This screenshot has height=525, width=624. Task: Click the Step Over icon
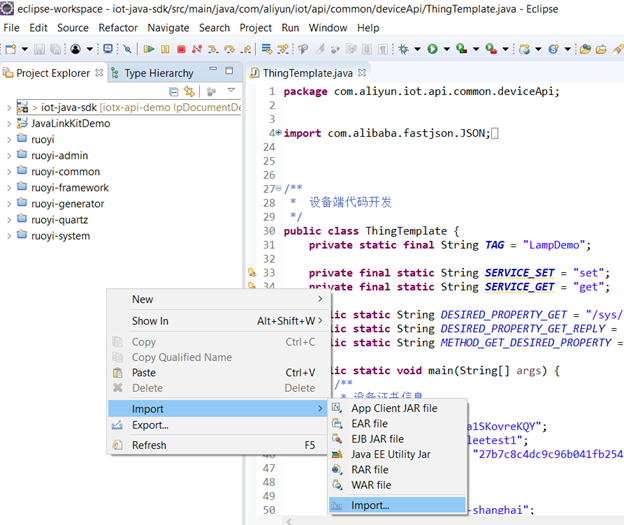pos(229,49)
